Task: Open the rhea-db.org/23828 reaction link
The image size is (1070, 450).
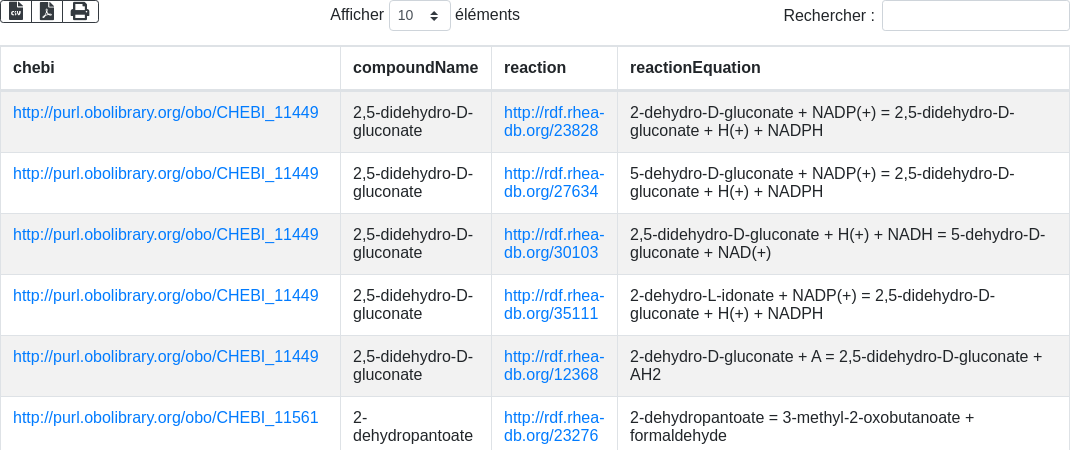Action: 553,121
